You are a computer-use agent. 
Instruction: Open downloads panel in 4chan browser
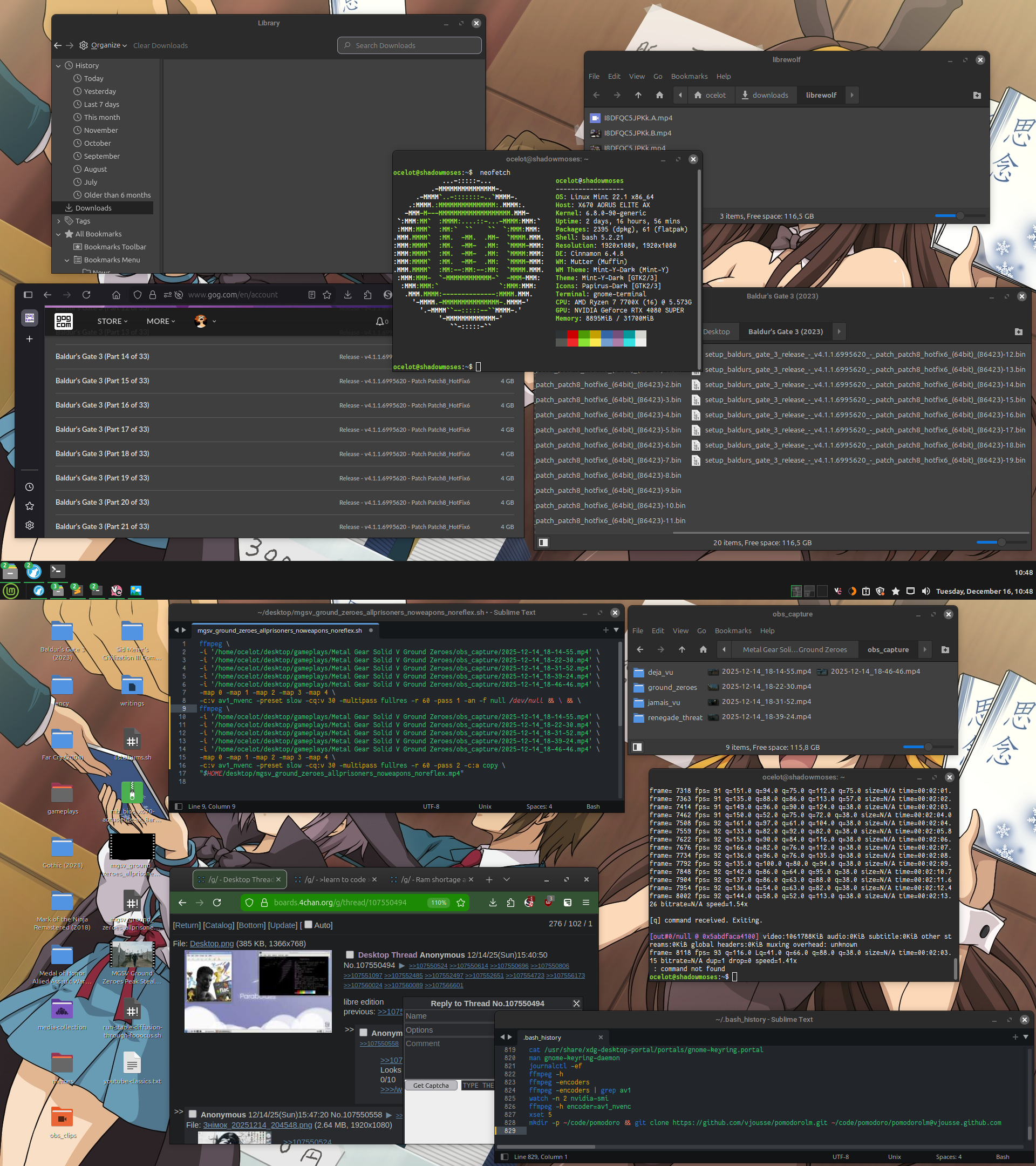click(x=493, y=903)
